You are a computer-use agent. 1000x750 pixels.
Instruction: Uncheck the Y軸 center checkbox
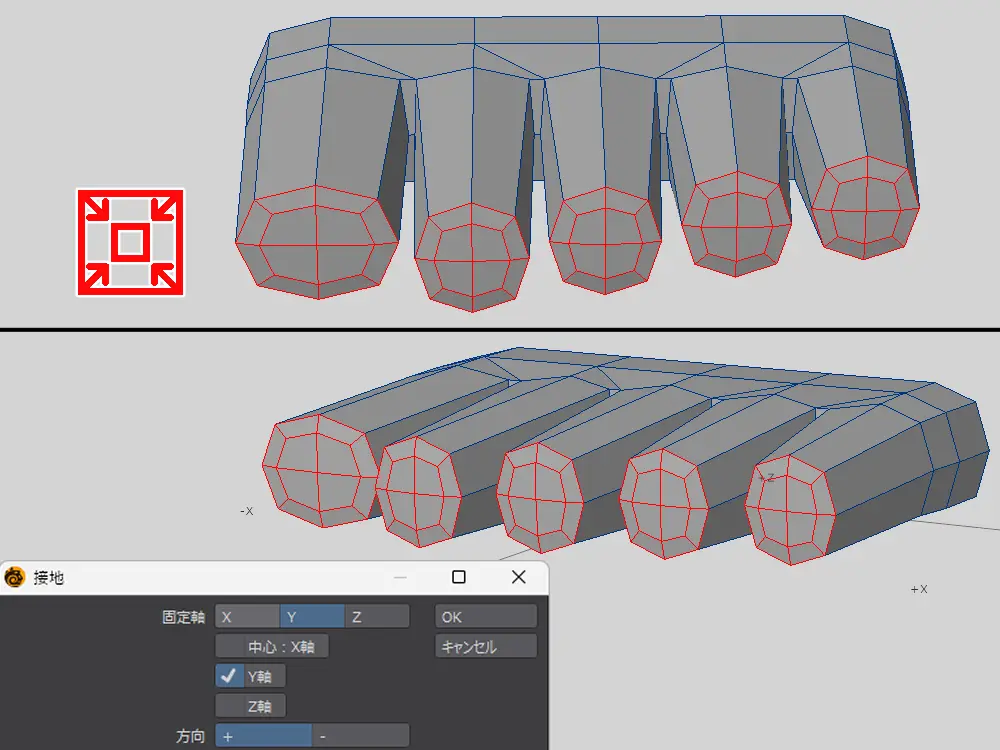click(230, 676)
